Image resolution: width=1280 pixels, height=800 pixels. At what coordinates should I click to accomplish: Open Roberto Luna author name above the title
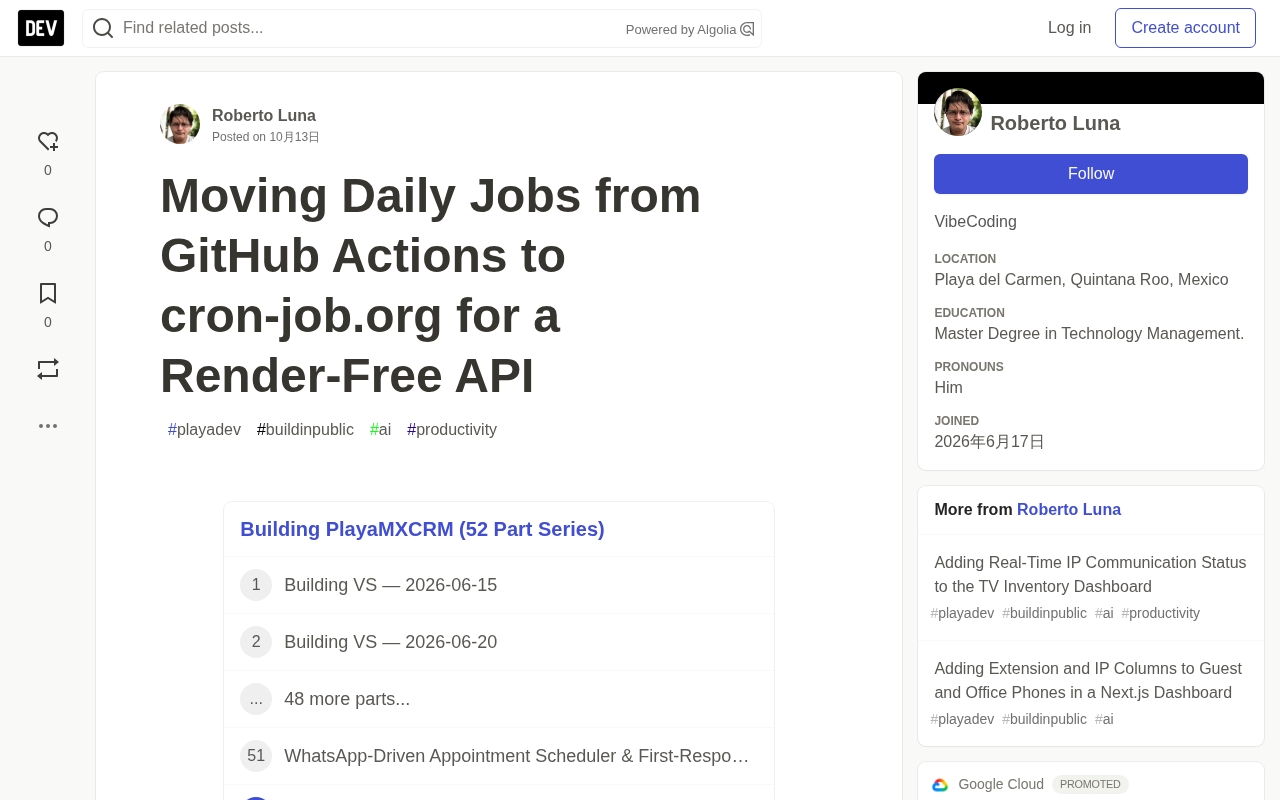pyautogui.click(x=264, y=115)
